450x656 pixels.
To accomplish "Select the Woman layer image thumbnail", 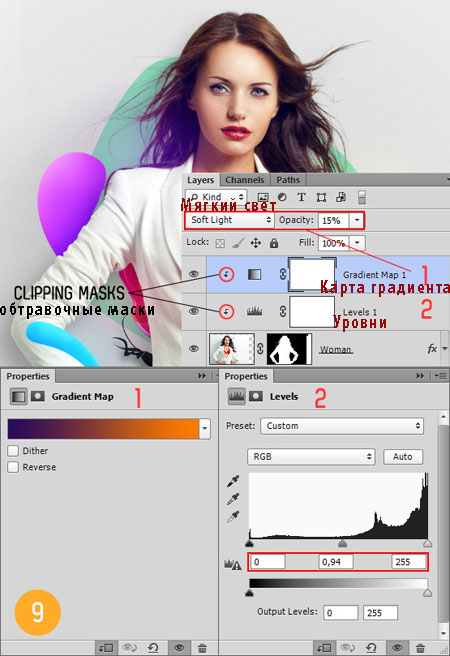I will tap(232, 348).
